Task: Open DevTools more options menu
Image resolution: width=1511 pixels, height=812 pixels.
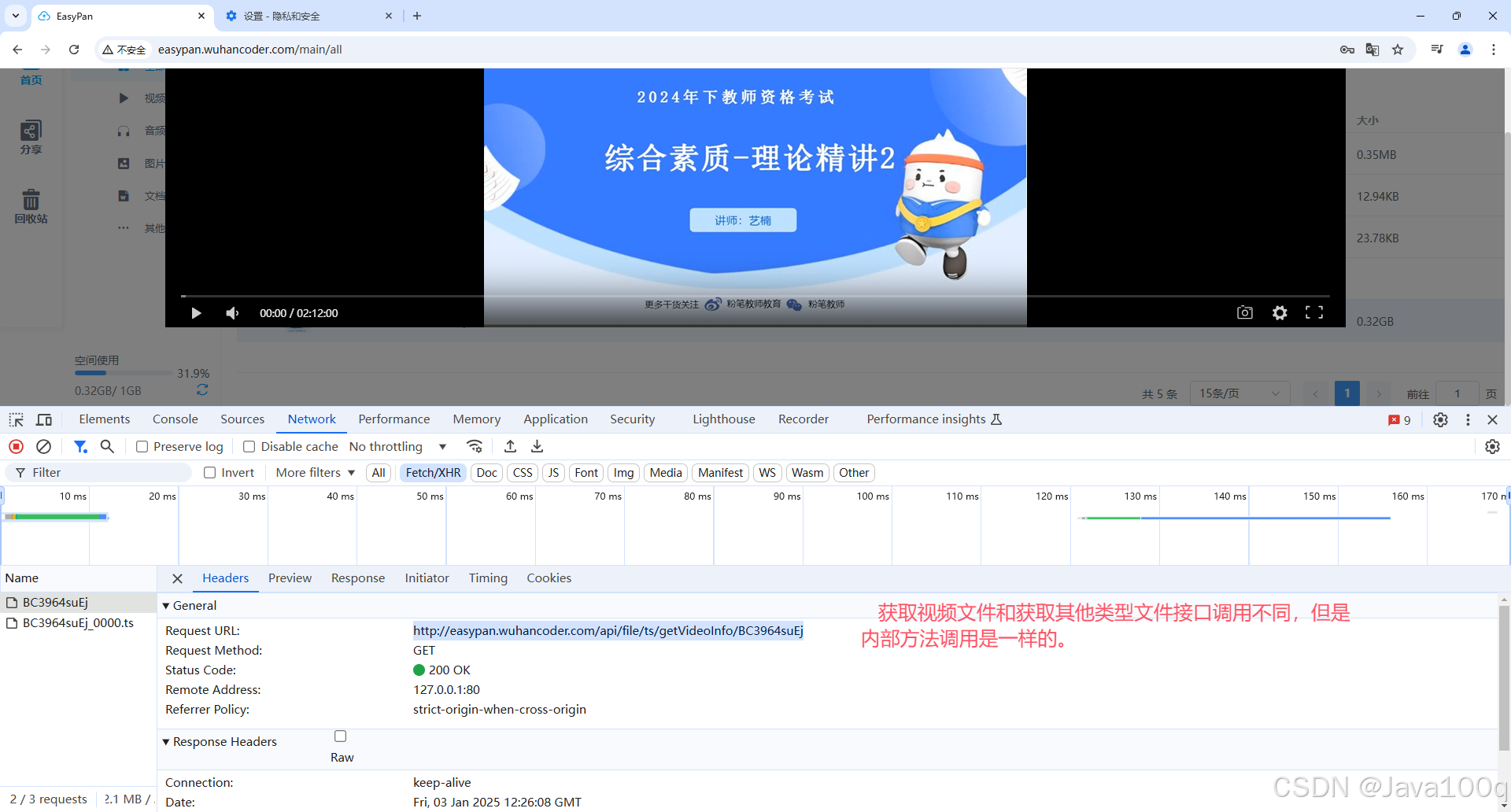Action: (1468, 419)
